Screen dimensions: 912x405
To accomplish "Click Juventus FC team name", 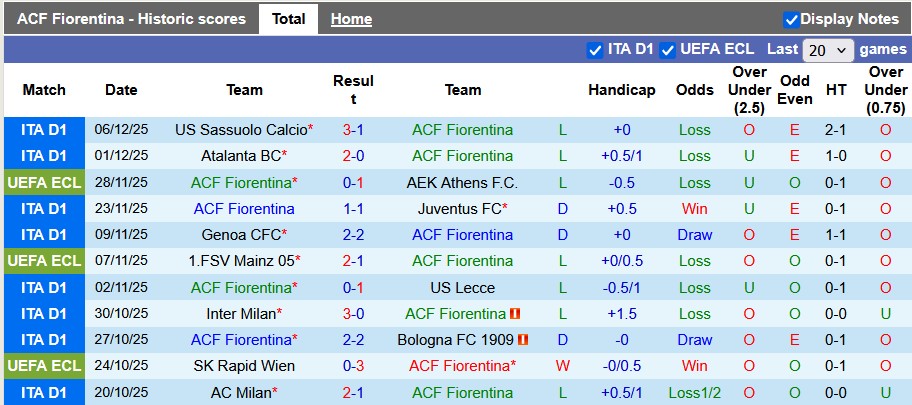I will [459, 209].
